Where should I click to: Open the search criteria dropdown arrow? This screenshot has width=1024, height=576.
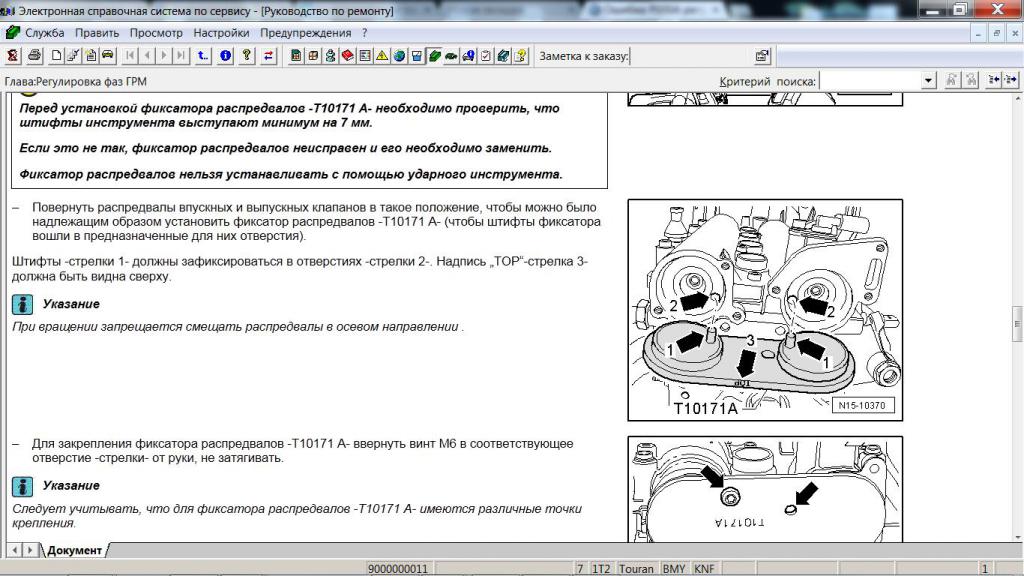[x=928, y=81]
